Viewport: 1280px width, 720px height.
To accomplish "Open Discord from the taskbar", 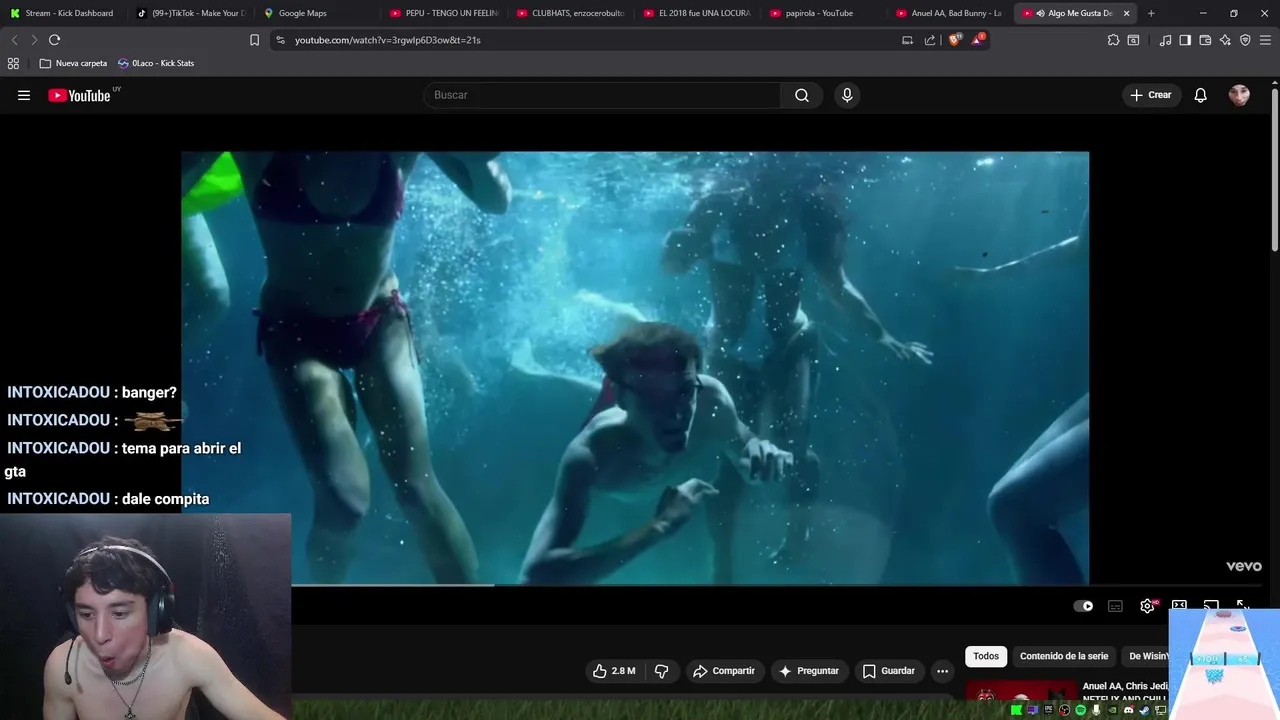I will tap(1129, 710).
